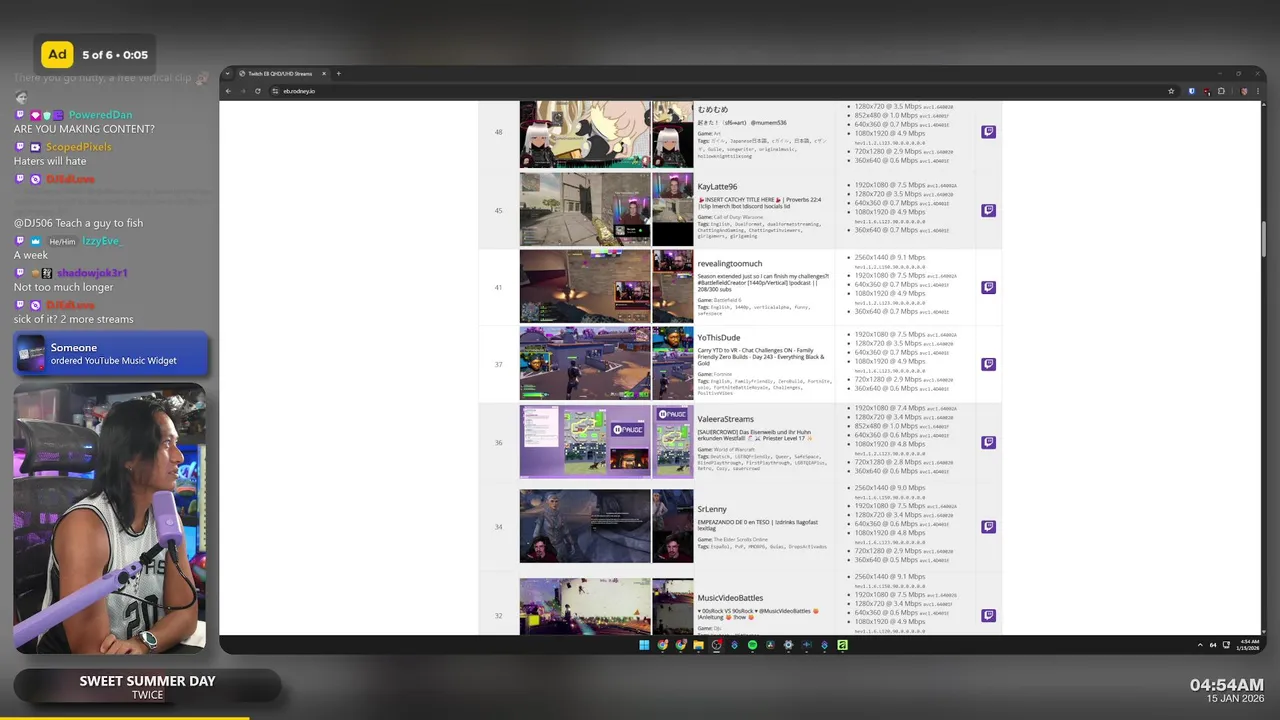Open Twitch icon for SrLenny stream
This screenshot has width=1280, height=720.
pos(988,527)
